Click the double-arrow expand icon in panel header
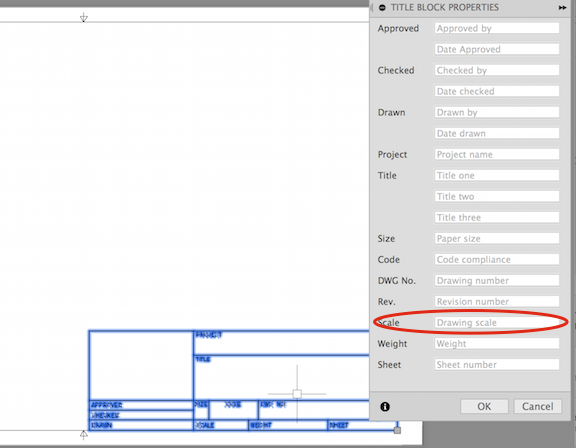 [562, 7]
